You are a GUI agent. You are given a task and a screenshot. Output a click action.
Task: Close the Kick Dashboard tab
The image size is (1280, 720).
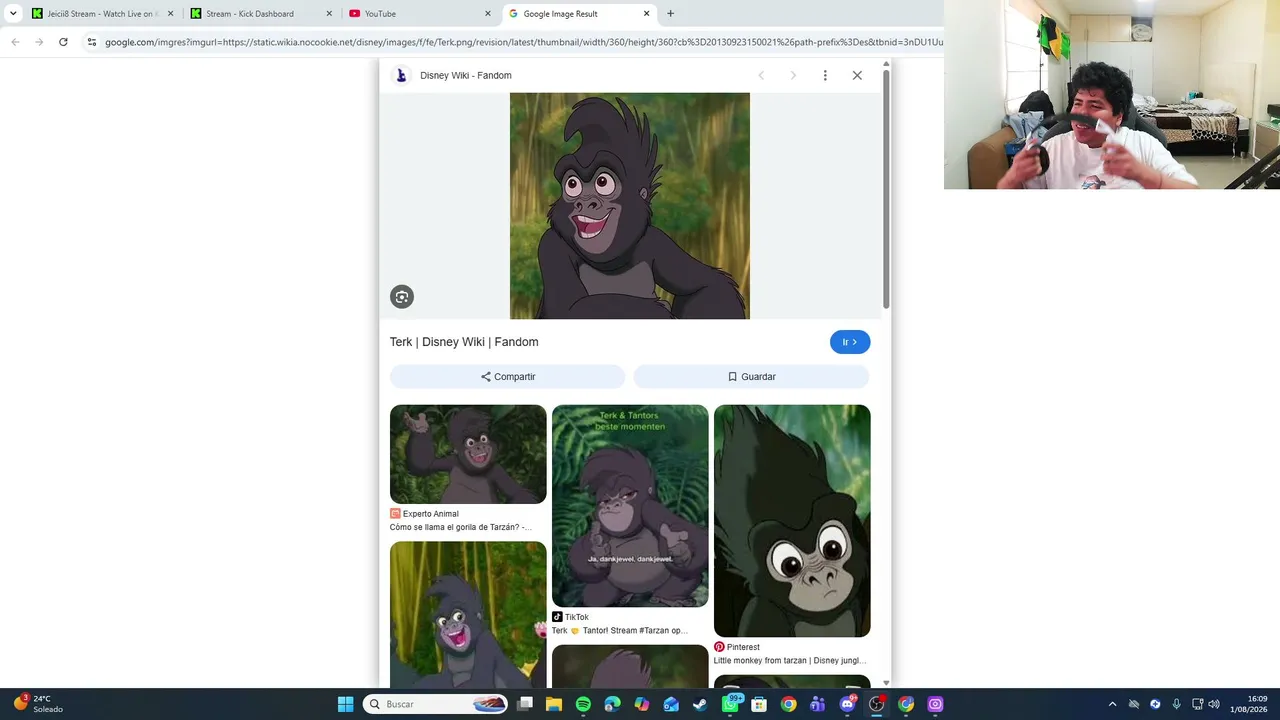coord(329,14)
